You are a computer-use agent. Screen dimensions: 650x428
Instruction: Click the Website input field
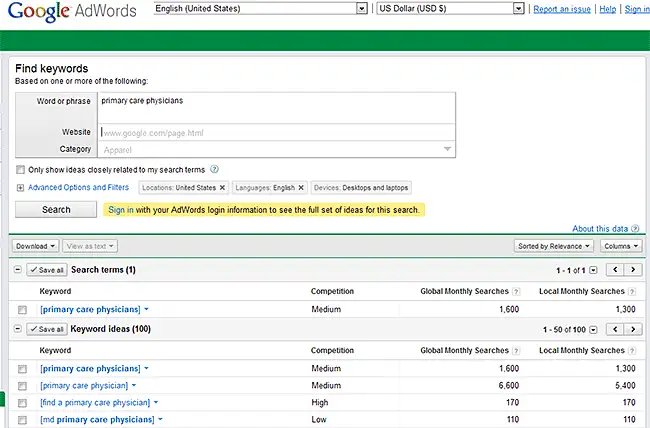tap(276, 133)
